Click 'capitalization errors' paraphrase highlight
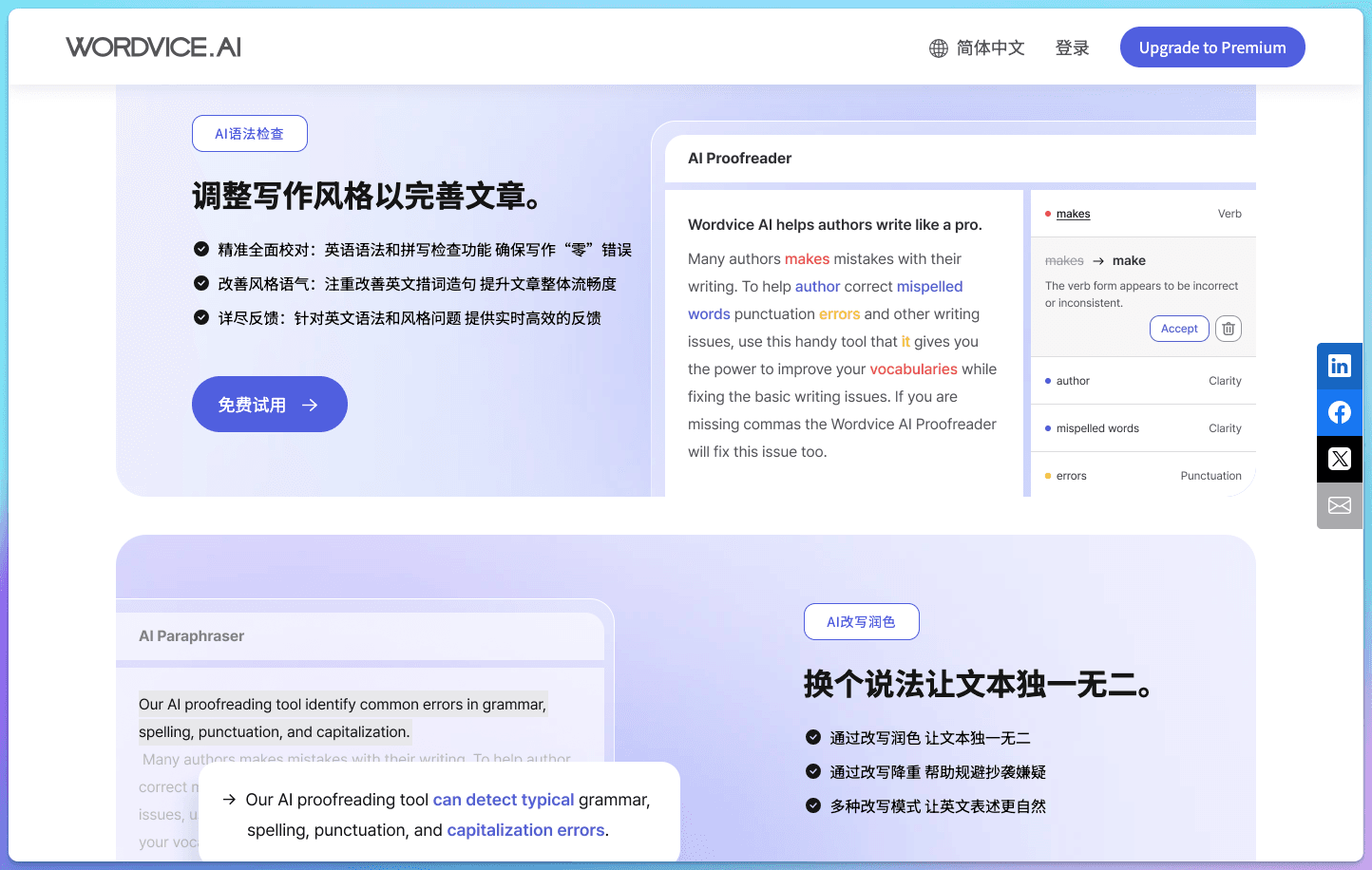This screenshot has height=870, width=1372. coord(525,830)
